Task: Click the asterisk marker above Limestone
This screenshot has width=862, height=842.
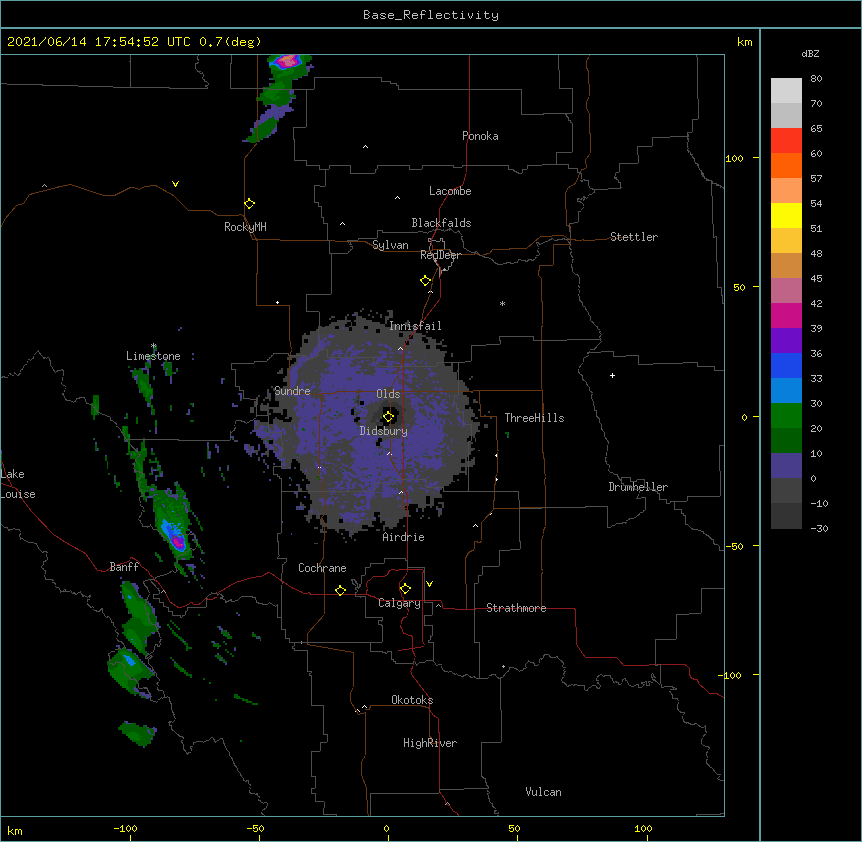Action: pyautogui.click(x=154, y=346)
